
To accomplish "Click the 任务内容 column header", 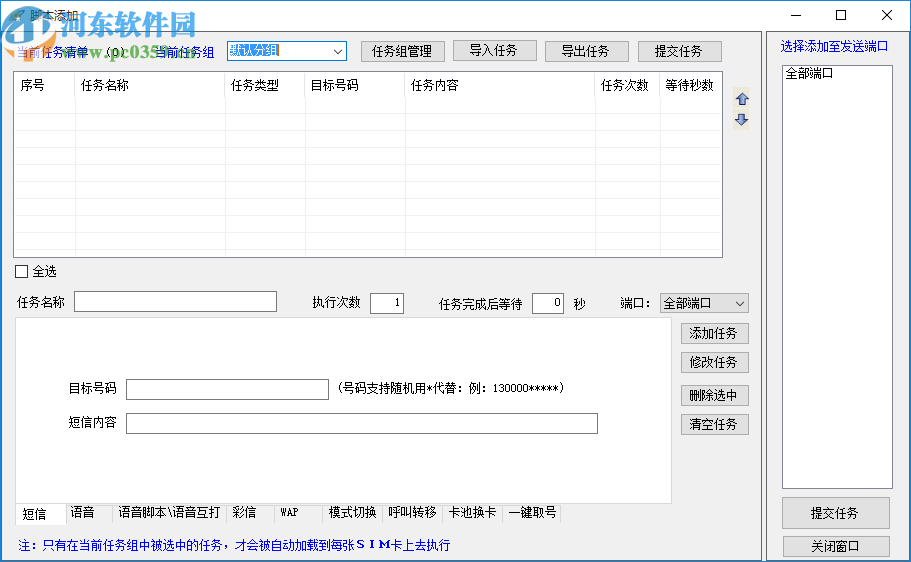I will (500, 85).
